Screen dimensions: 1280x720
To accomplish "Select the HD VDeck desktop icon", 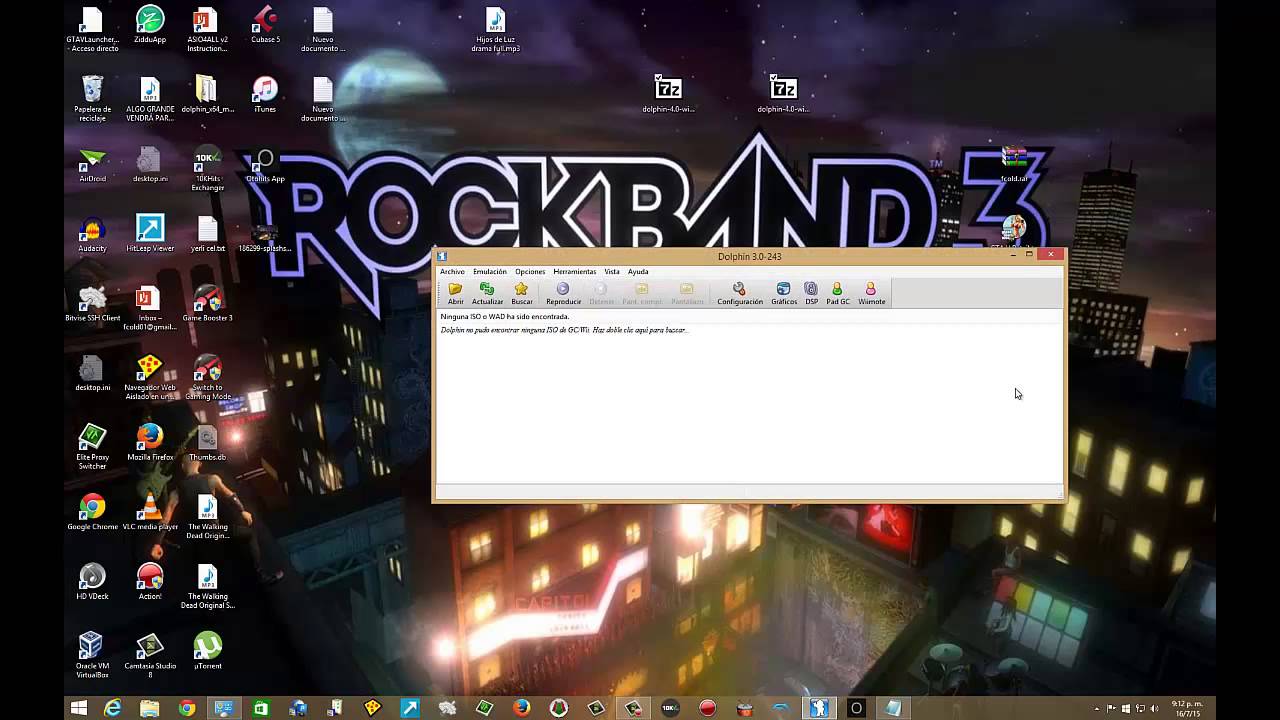I will point(92,582).
